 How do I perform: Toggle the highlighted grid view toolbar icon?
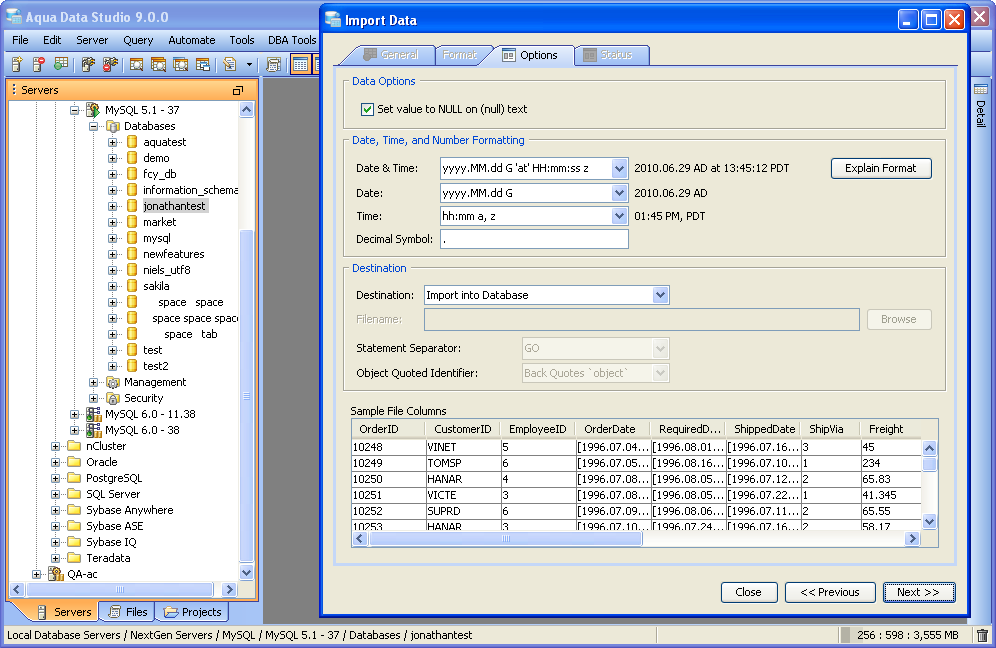tap(300, 64)
